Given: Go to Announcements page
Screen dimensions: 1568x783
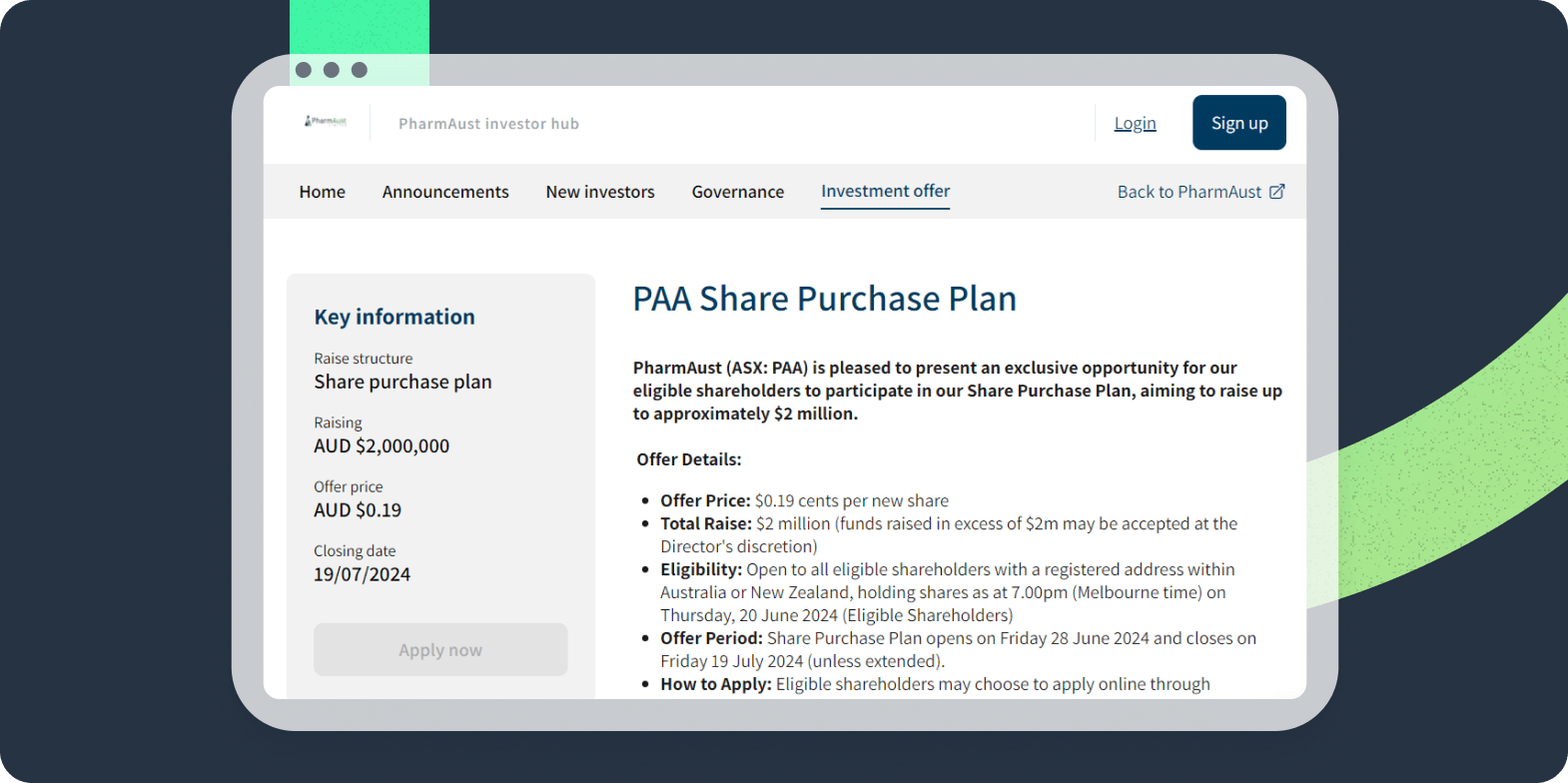Looking at the screenshot, I should coord(445,192).
